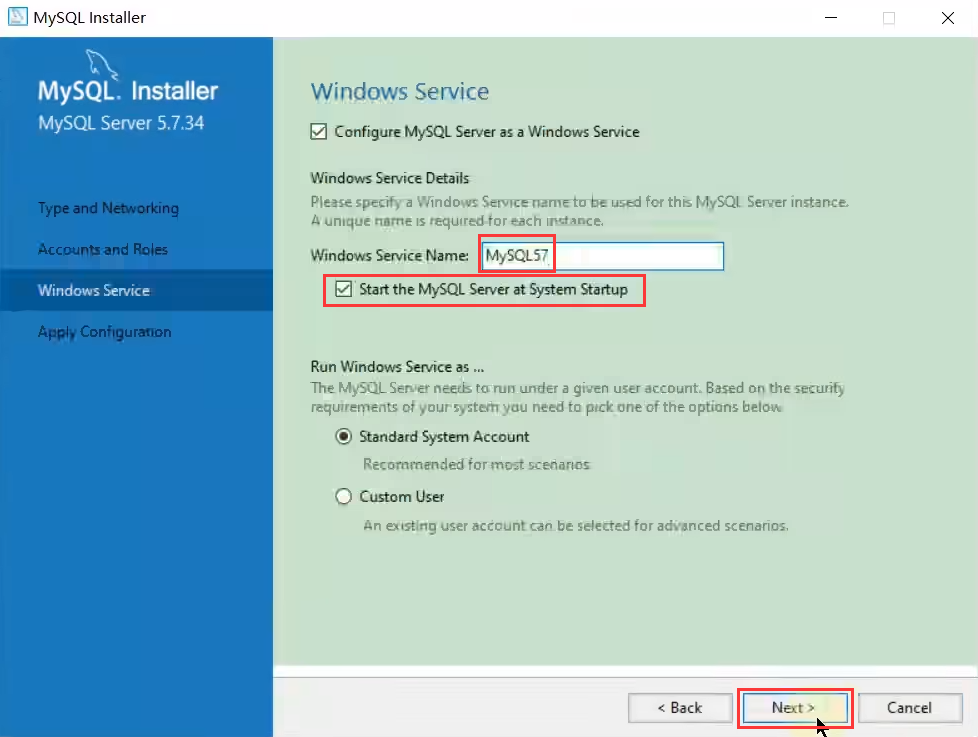Click the Next button

pos(794,708)
